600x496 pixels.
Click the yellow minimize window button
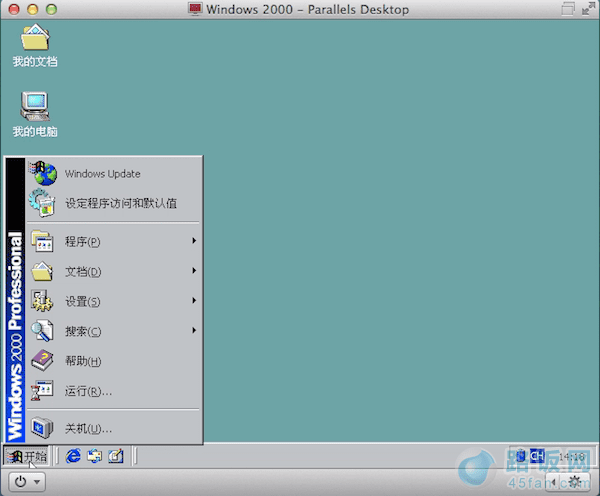coord(33,9)
